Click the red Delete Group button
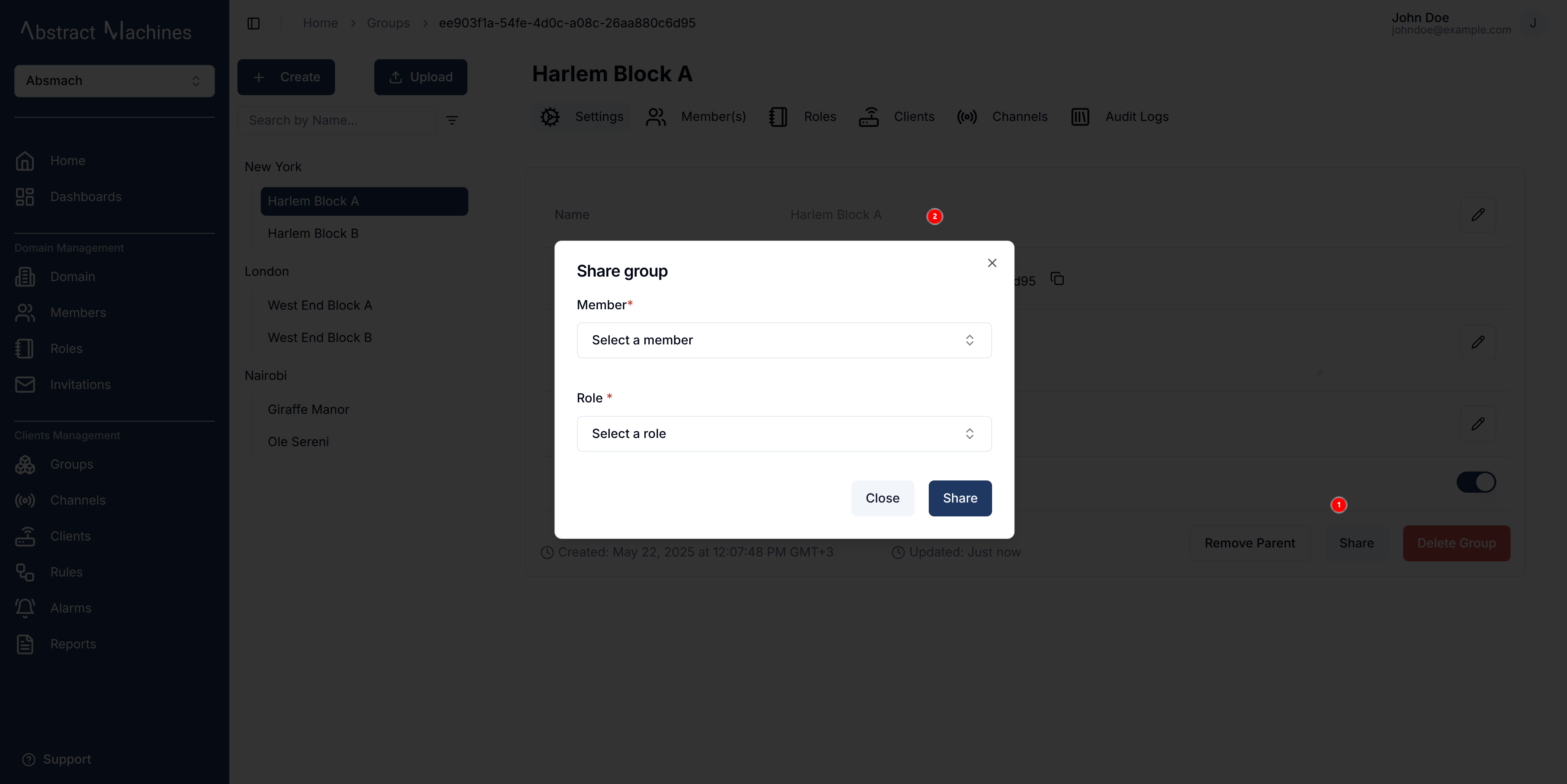Image resolution: width=1567 pixels, height=784 pixels. pos(1456,543)
